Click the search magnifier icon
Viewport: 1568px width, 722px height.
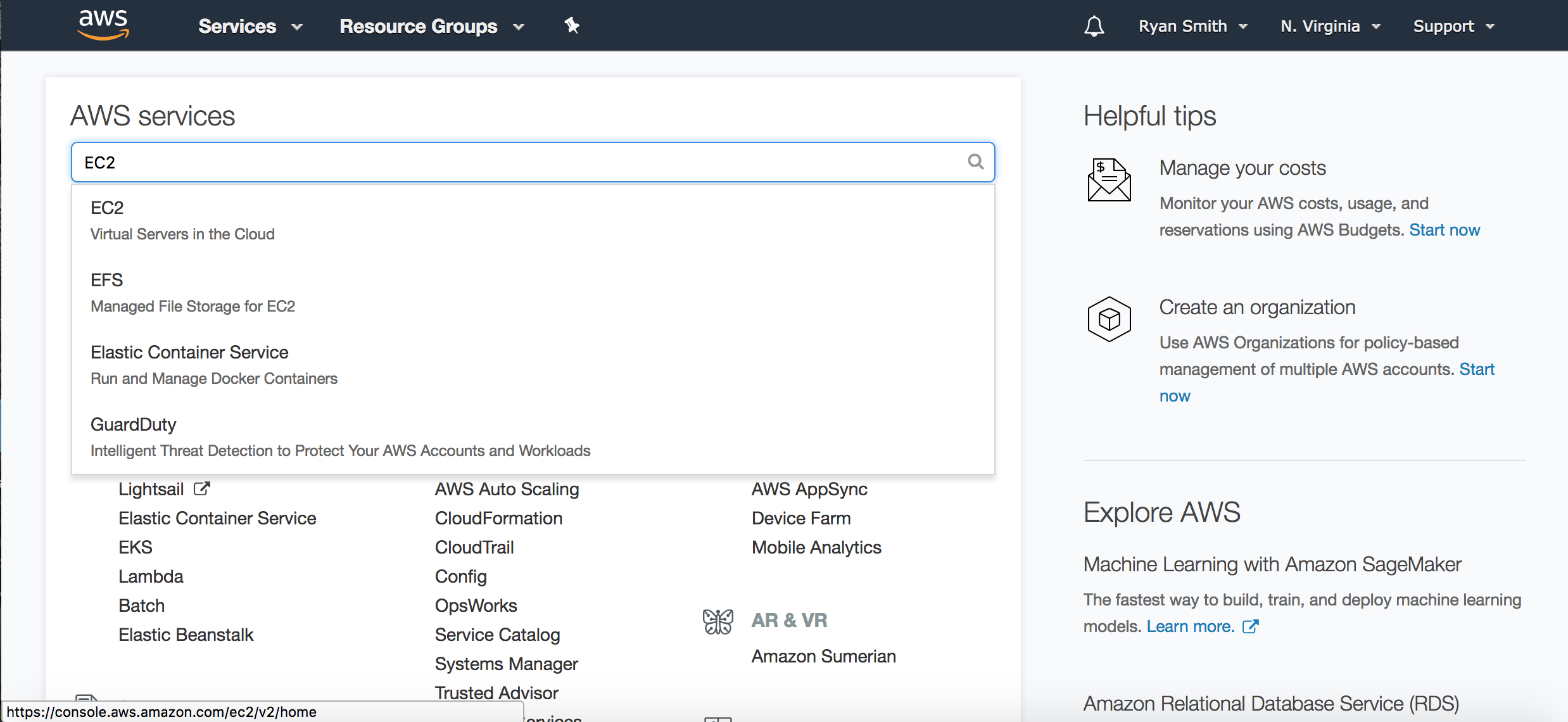[x=975, y=162]
